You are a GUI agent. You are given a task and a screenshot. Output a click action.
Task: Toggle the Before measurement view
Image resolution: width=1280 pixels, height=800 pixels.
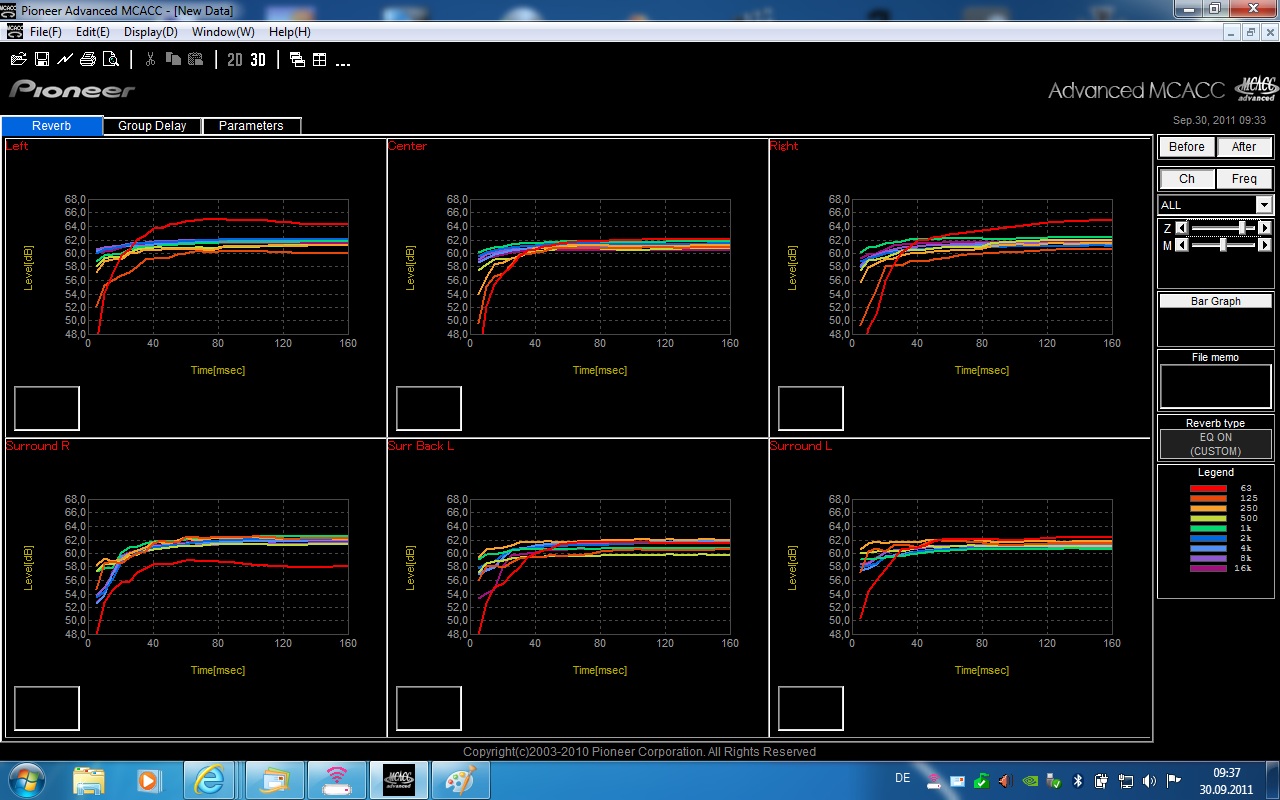coord(1187,147)
